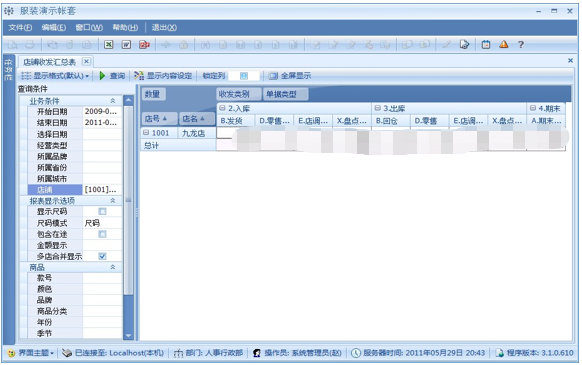Edit the 开始日期 value field
The height and width of the screenshot is (365, 582).
[102, 111]
